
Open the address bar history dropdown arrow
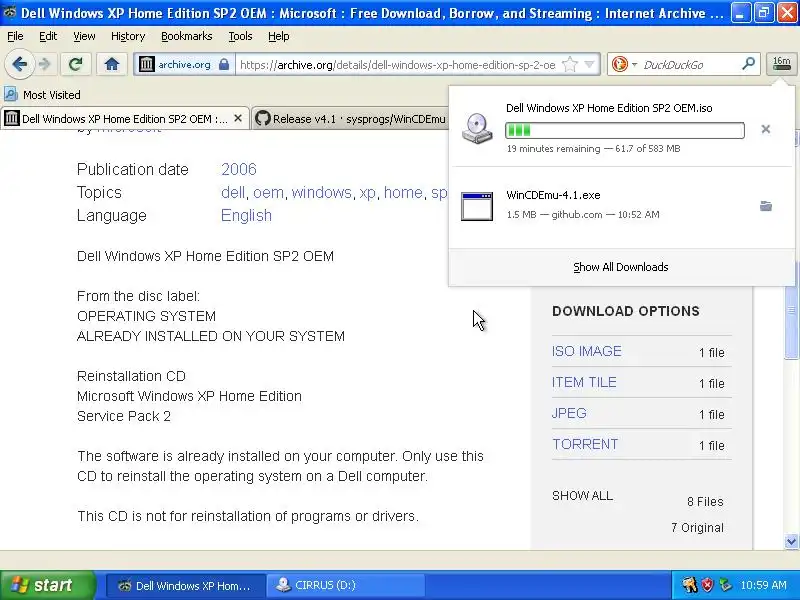pos(589,64)
